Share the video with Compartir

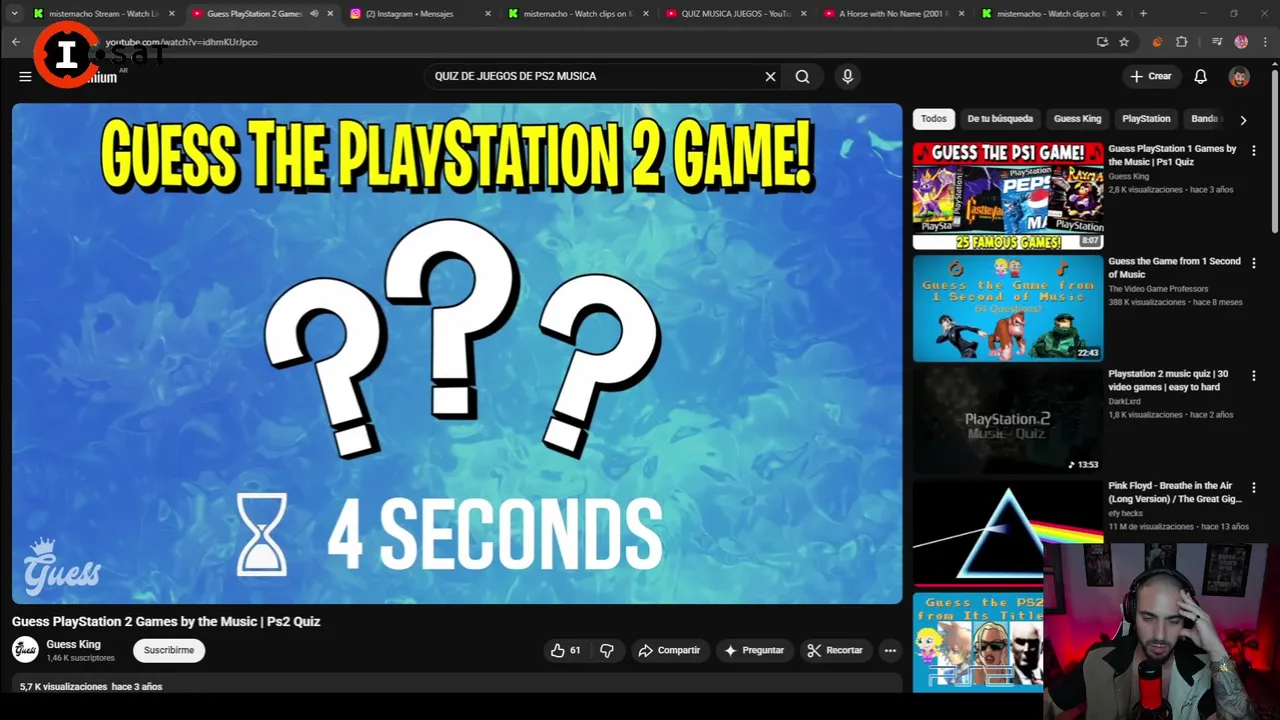[x=669, y=650]
